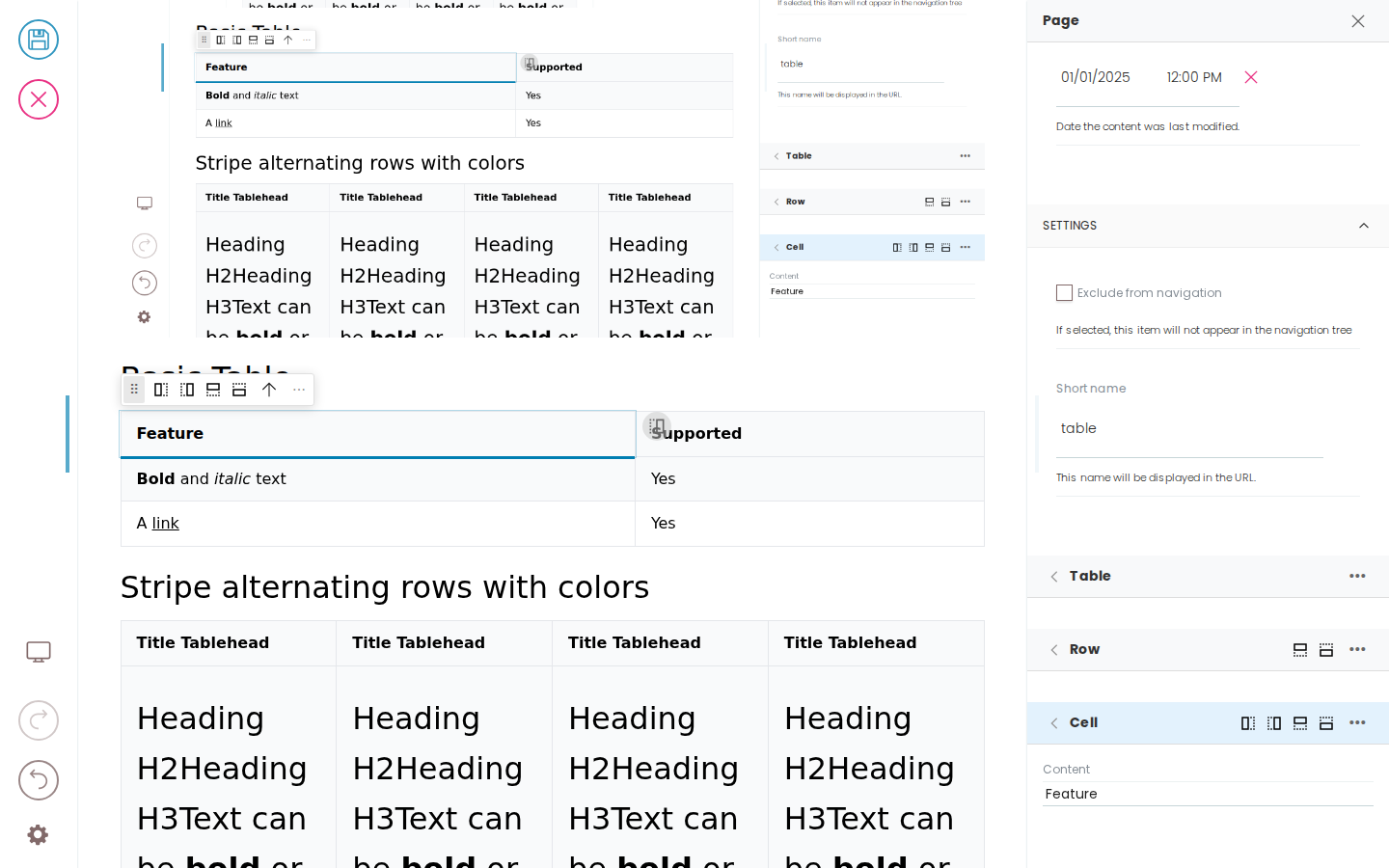1389x868 pixels.
Task: Click the full-size 'Bold and italic text' table cell
Action: [378, 479]
